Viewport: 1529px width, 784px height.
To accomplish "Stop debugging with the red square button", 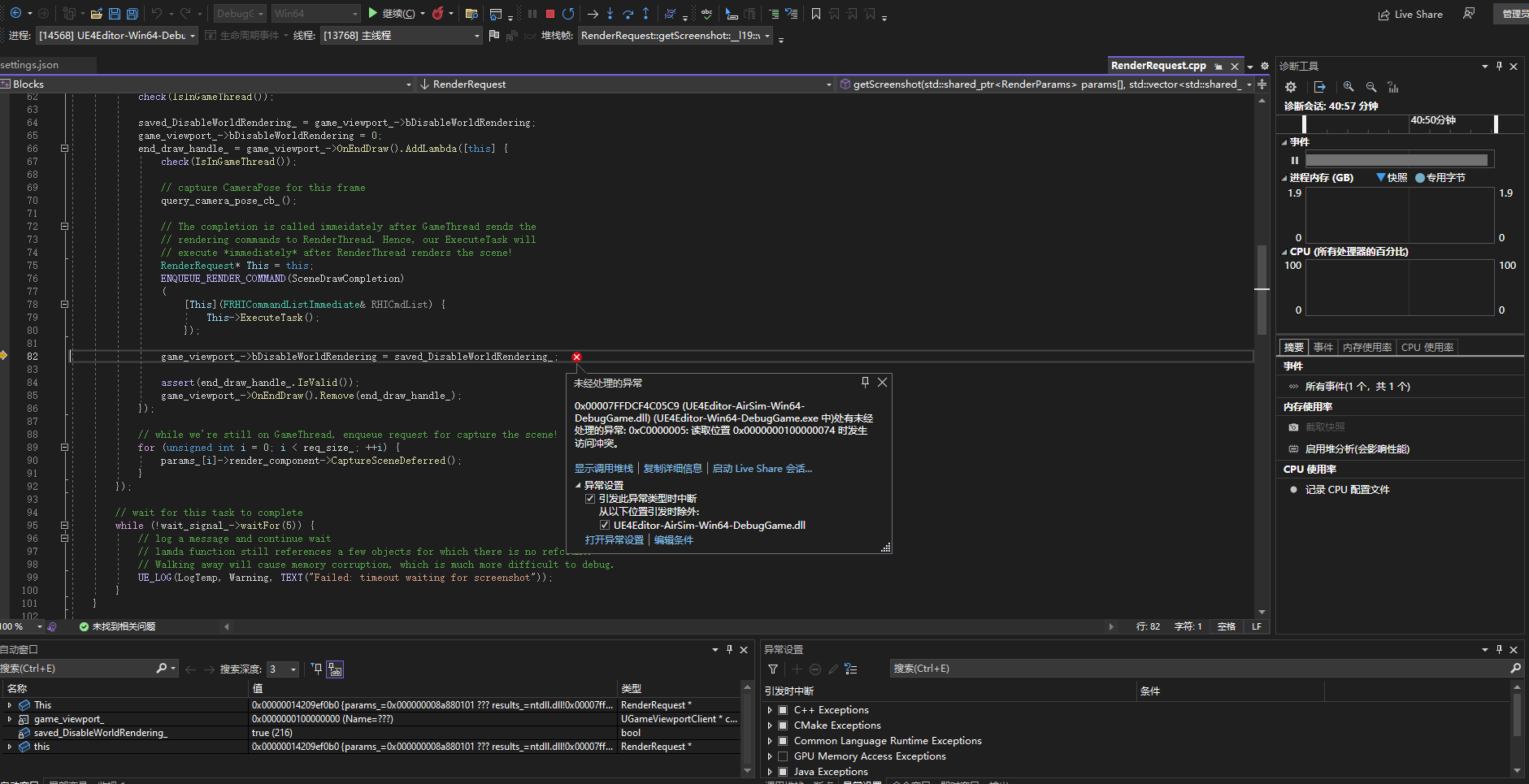I will pyautogui.click(x=550, y=14).
